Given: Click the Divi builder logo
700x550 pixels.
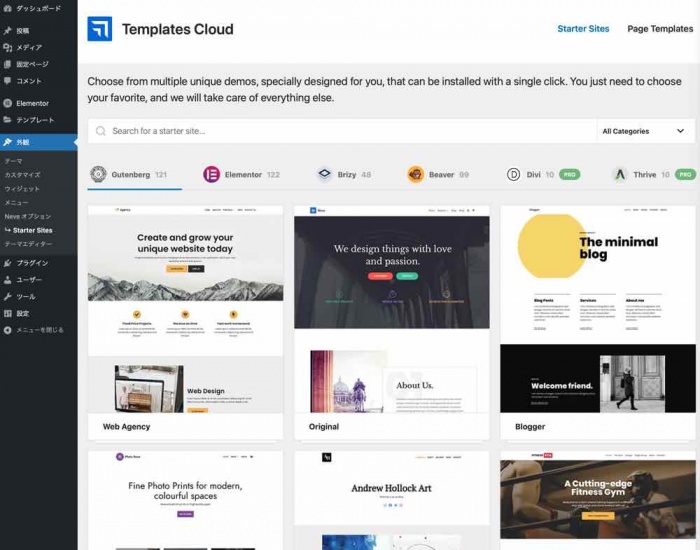Looking at the screenshot, I should pyautogui.click(x=513, y=174).
